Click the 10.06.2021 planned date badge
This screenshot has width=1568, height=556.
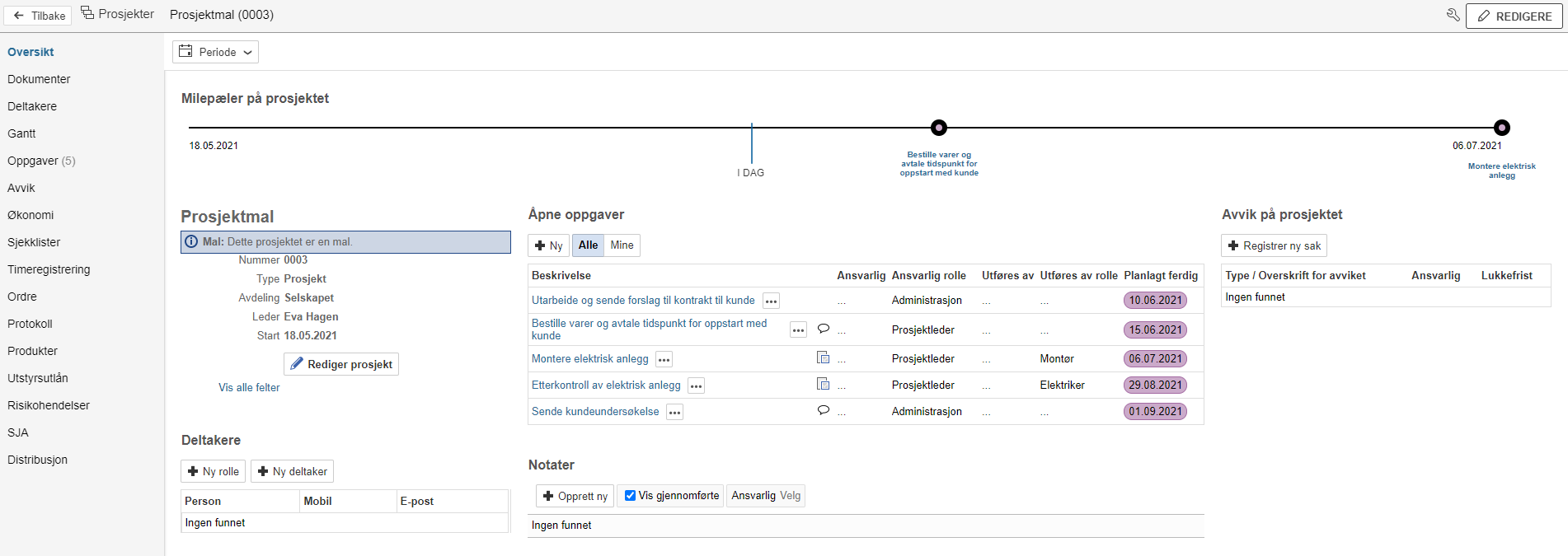click(x=1155, y=301)
